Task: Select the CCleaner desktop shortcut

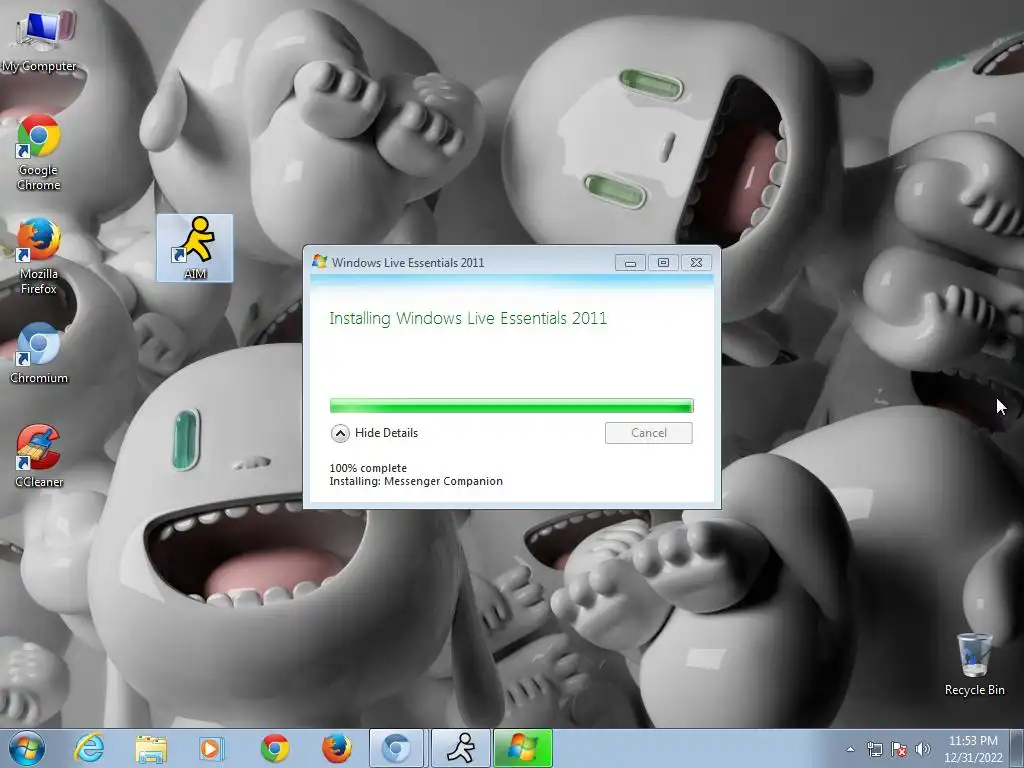Action: click(x=39, y=456)
